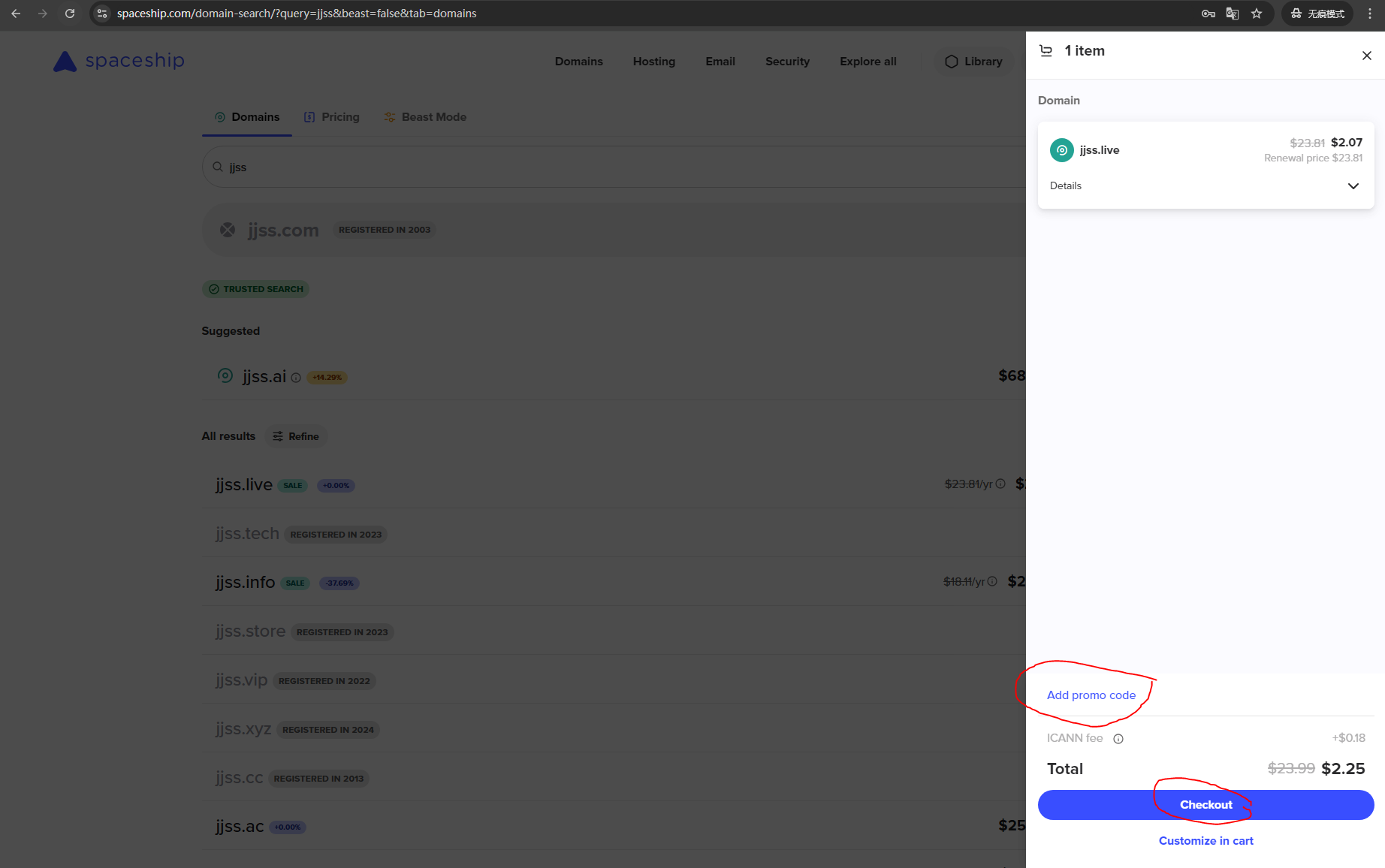Click the jjss.live domain icon in cart
The height and width of the screenshot is (868, 1385).
coord(1061,150)
